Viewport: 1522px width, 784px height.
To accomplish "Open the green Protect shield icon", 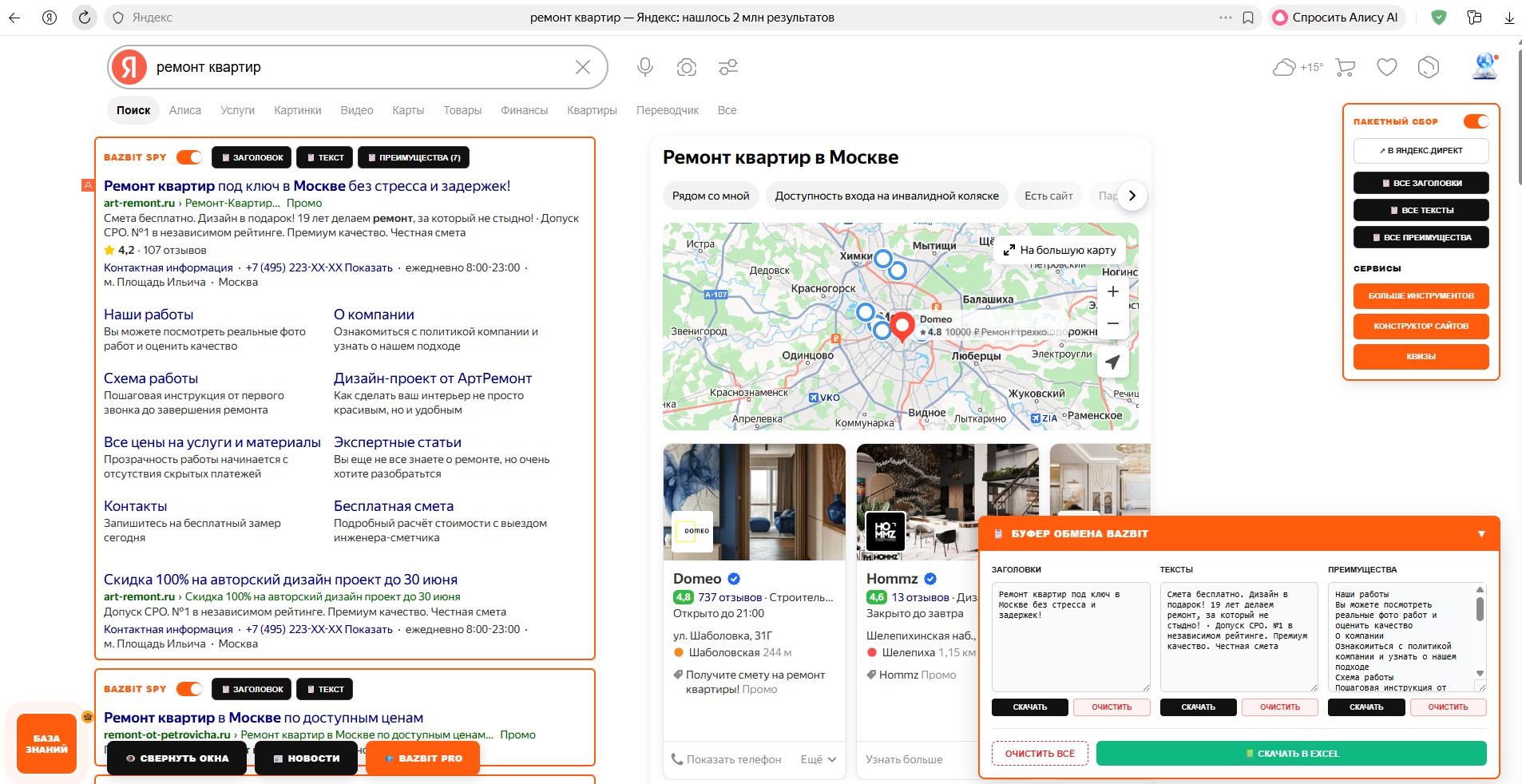I will (x=1438, y=18).
